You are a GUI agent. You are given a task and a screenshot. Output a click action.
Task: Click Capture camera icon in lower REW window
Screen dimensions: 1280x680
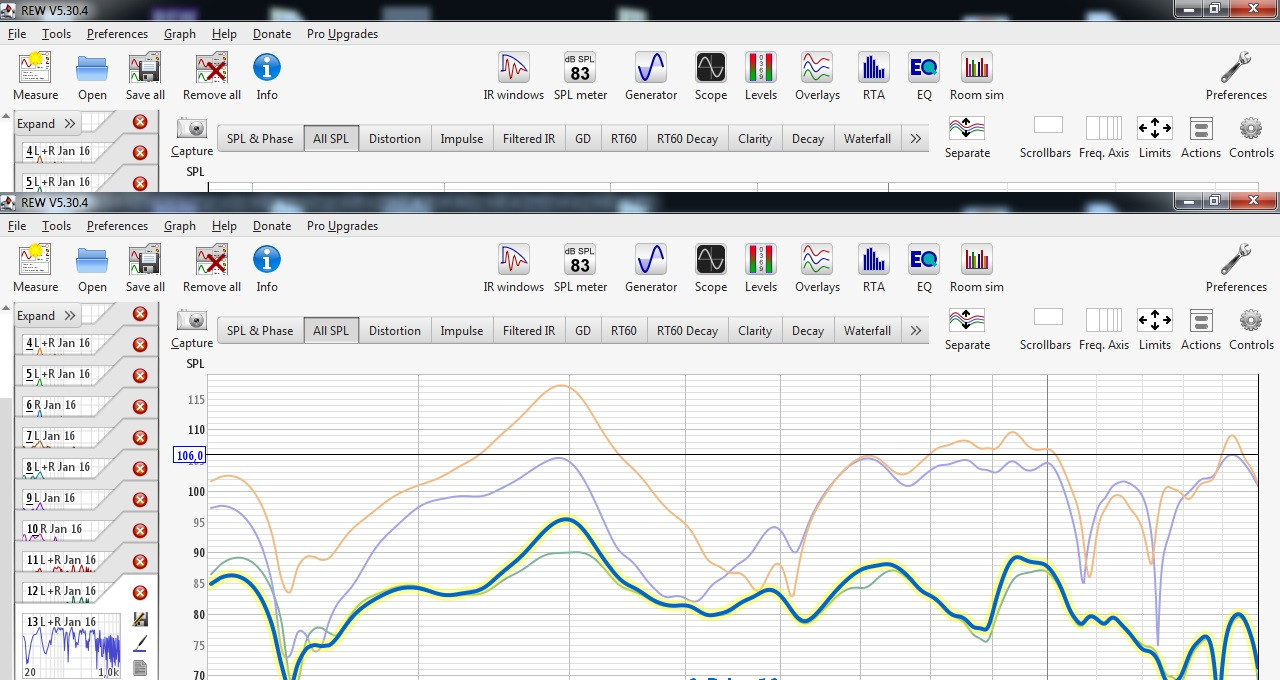192,320
